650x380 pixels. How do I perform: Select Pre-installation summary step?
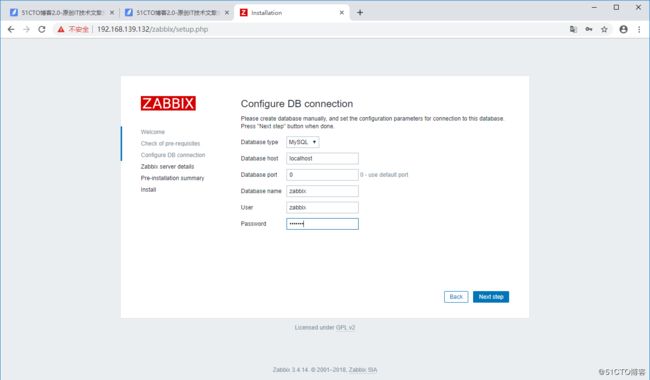tap(172, 178)
